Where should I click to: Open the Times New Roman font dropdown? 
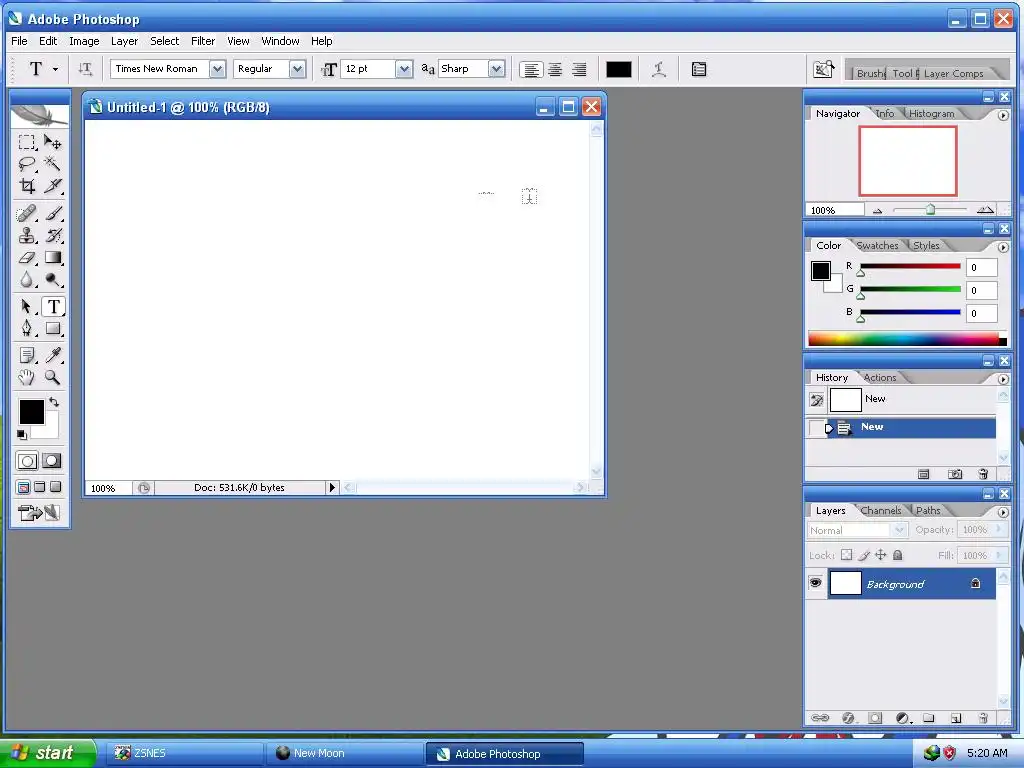217,69
